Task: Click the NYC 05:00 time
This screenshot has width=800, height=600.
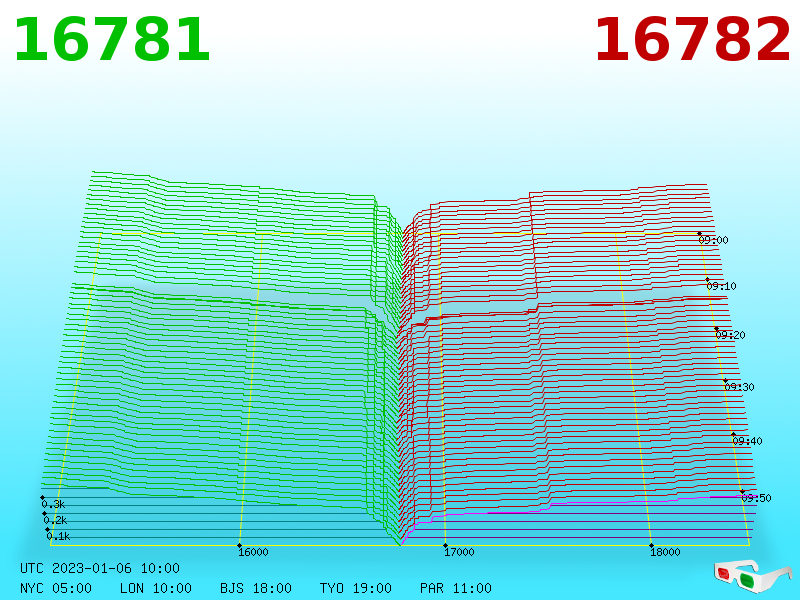Action: (56, 588)
